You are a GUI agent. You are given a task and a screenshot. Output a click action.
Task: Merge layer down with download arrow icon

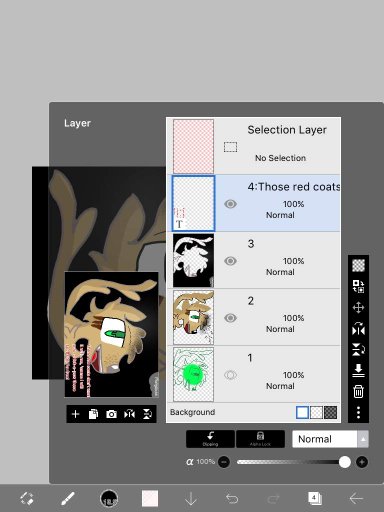358,370
